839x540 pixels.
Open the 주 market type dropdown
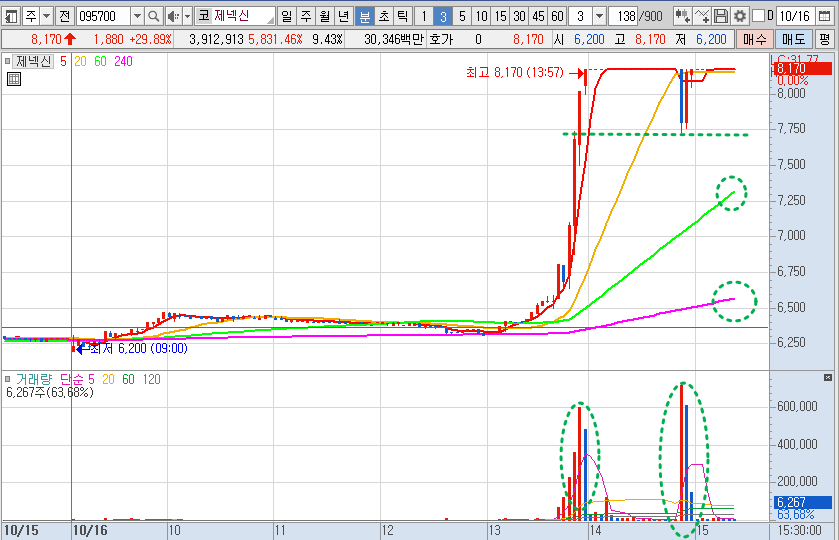(47, 16)
